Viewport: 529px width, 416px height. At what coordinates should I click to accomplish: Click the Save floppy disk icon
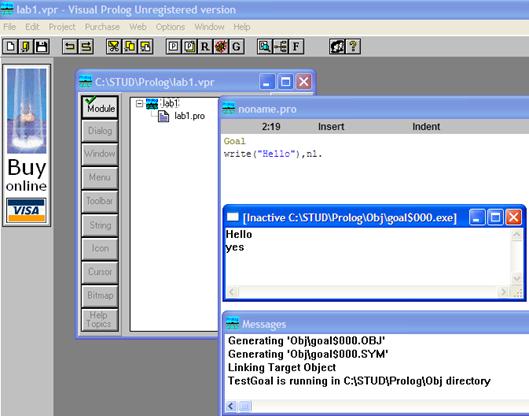(42, 47)
